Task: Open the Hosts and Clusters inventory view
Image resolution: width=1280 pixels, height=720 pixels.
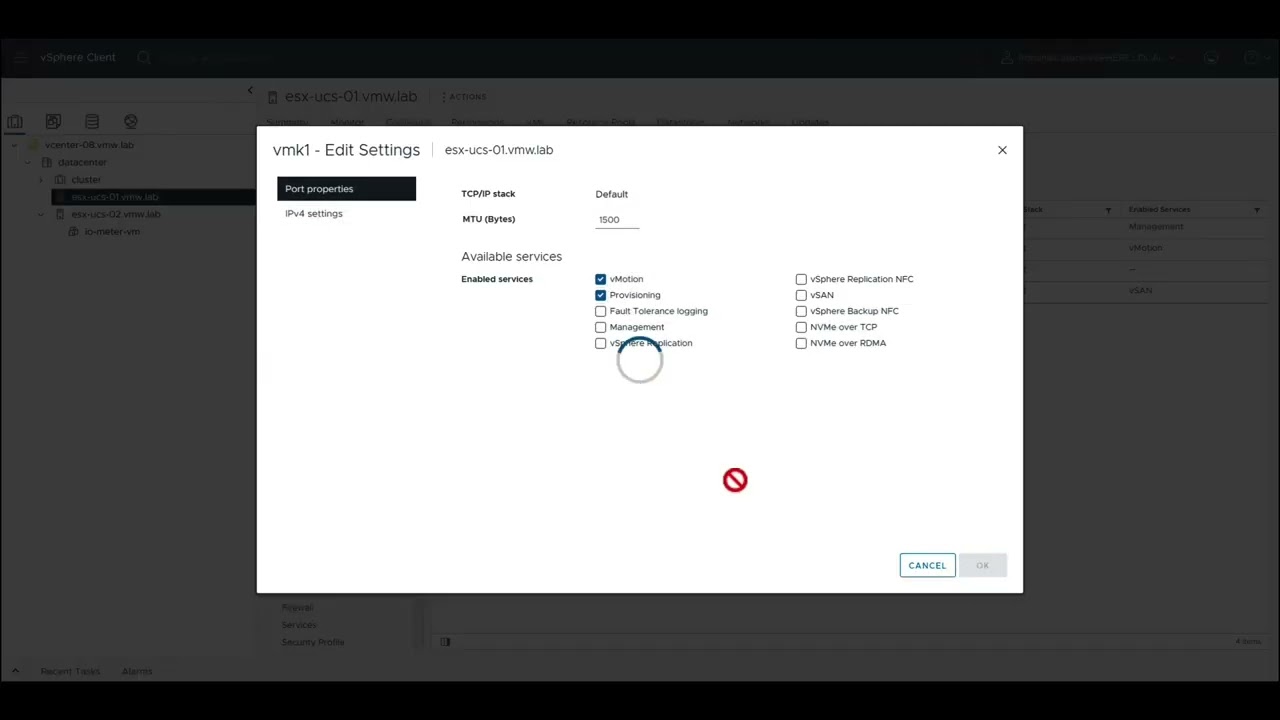Action: click(x=15, y=121)
